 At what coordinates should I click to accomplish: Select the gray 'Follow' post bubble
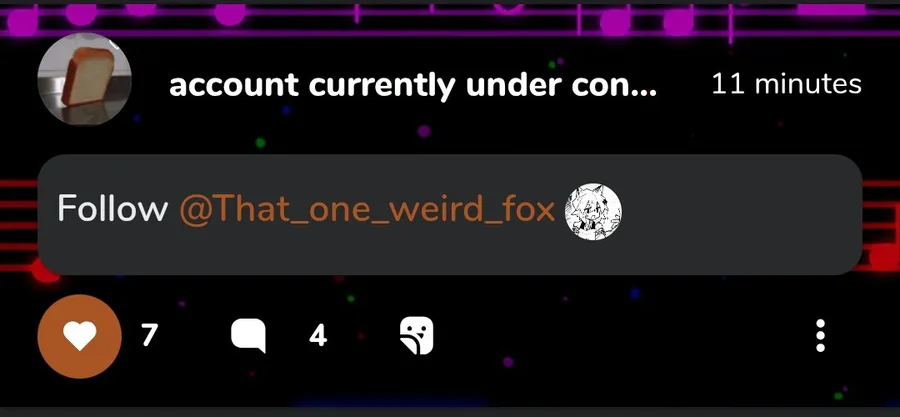tap(450, 215)
